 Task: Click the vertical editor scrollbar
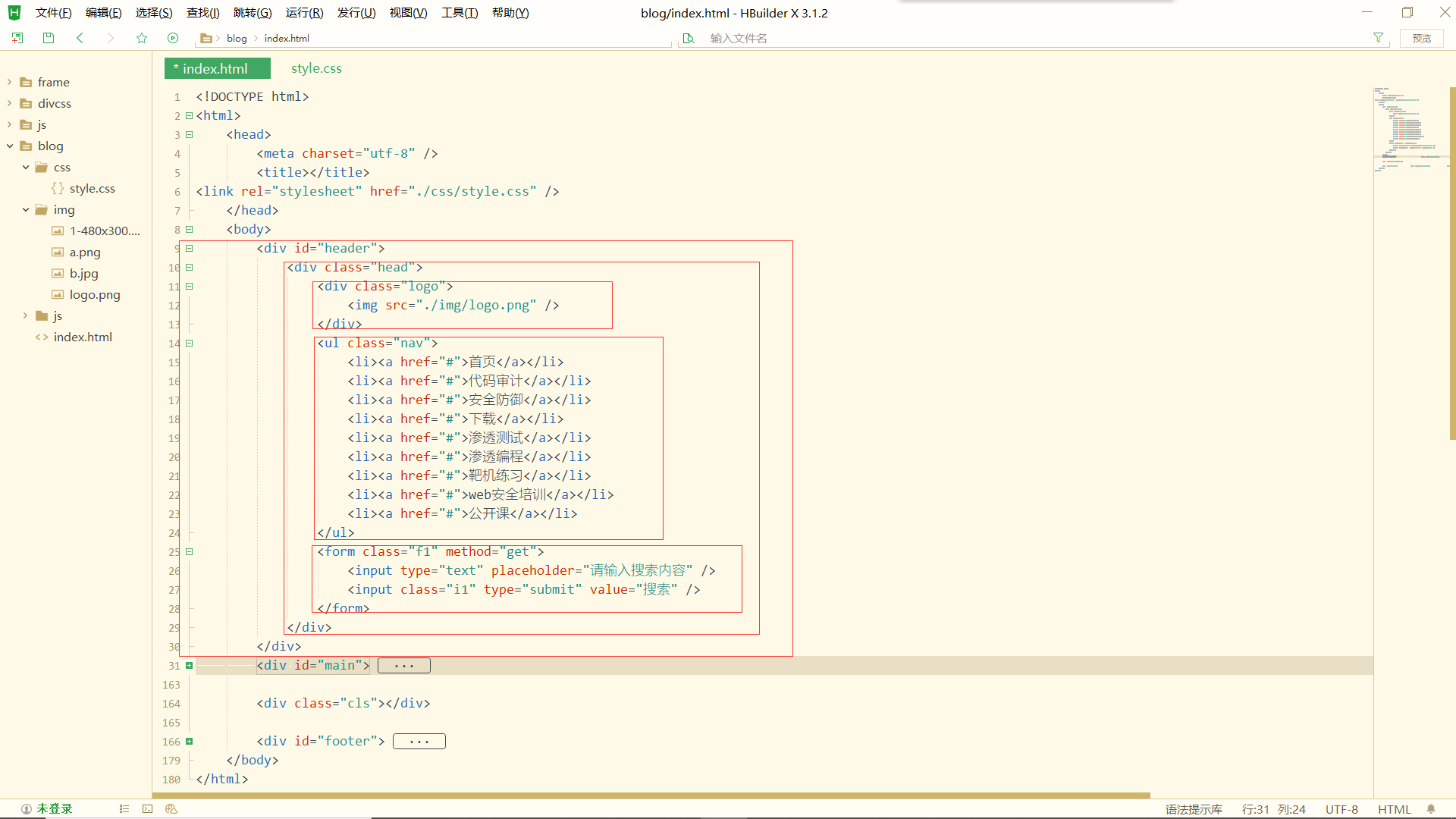pos(1452,263)
